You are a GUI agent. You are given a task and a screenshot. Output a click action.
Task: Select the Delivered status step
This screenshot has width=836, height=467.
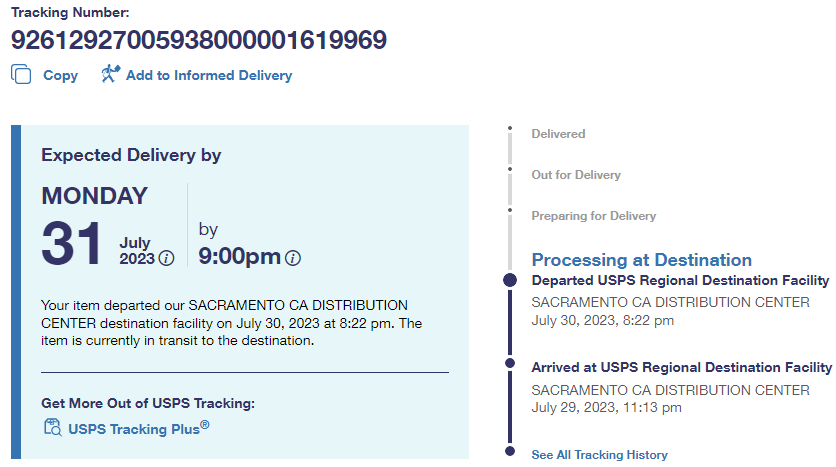[x=558, y=134]
